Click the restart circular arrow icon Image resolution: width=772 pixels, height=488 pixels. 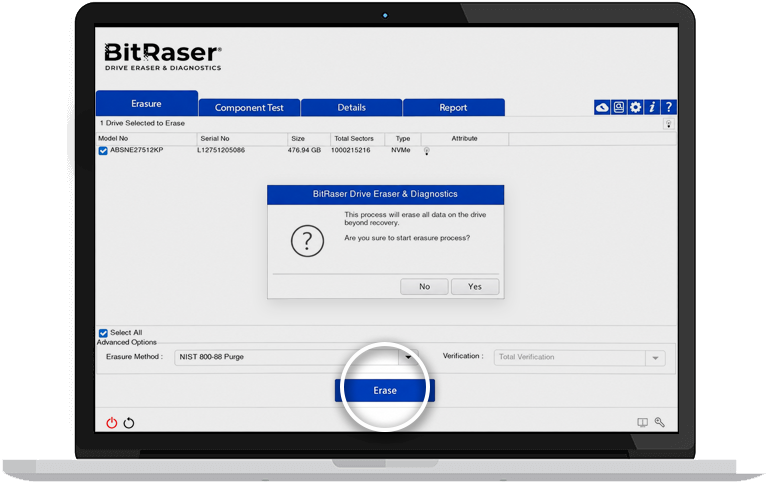(129, 423)
